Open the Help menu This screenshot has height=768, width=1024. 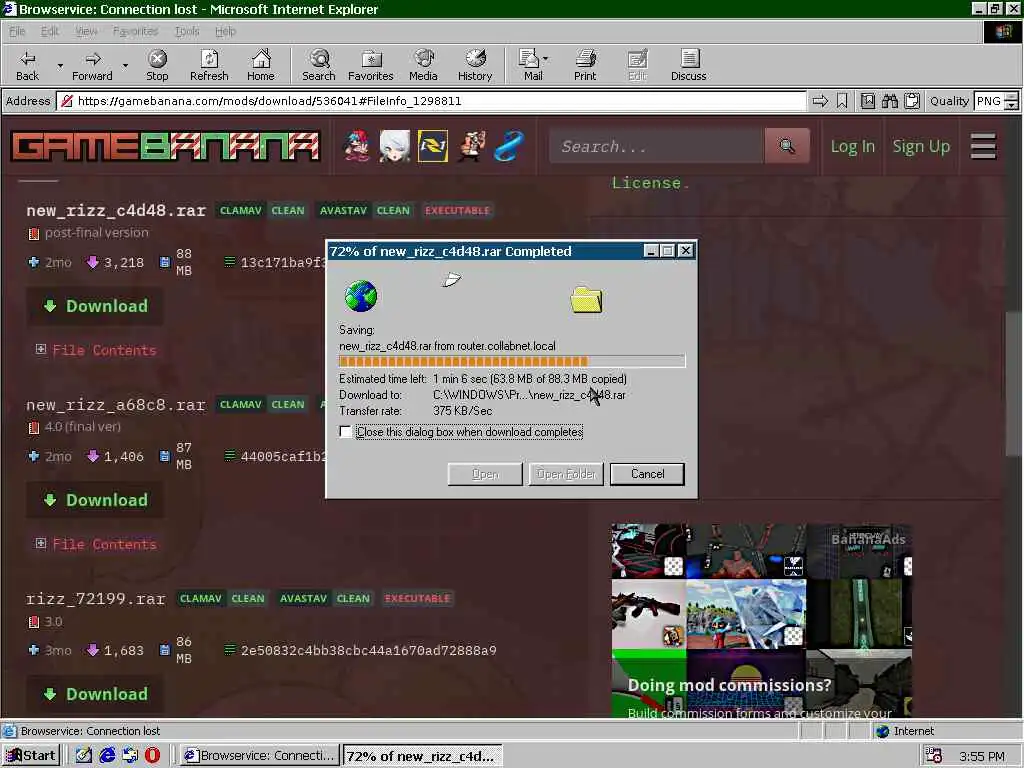tap(225, 31)
